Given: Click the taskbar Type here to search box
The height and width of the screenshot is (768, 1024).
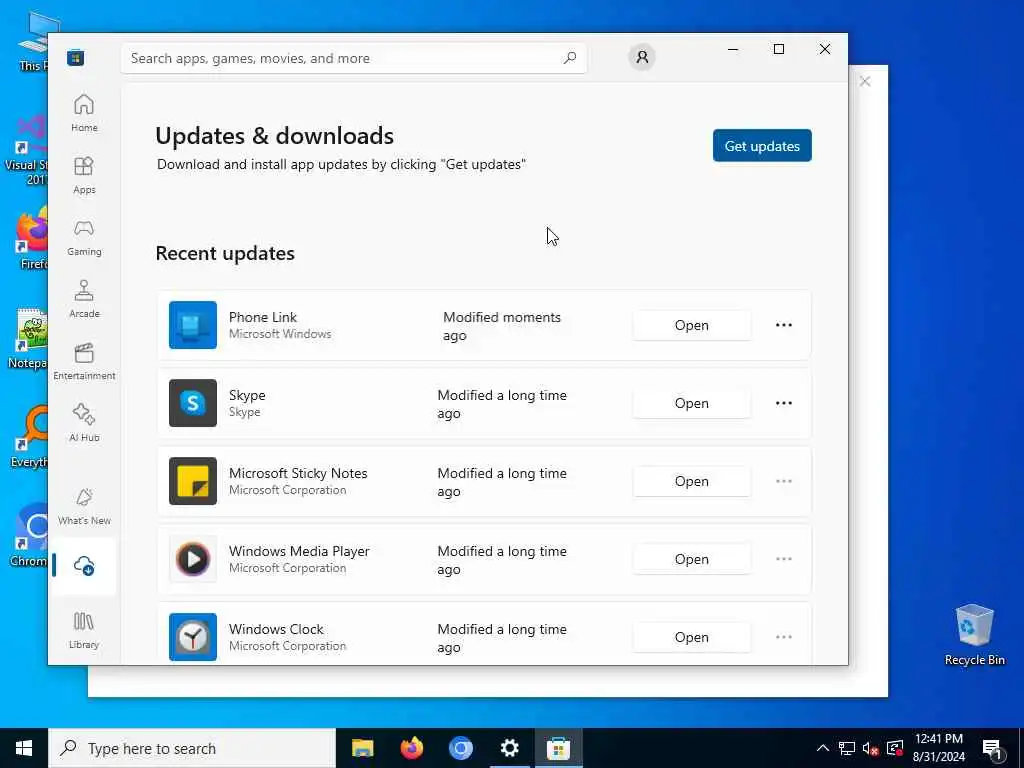Looking at the screenshot, I should 192,748.
